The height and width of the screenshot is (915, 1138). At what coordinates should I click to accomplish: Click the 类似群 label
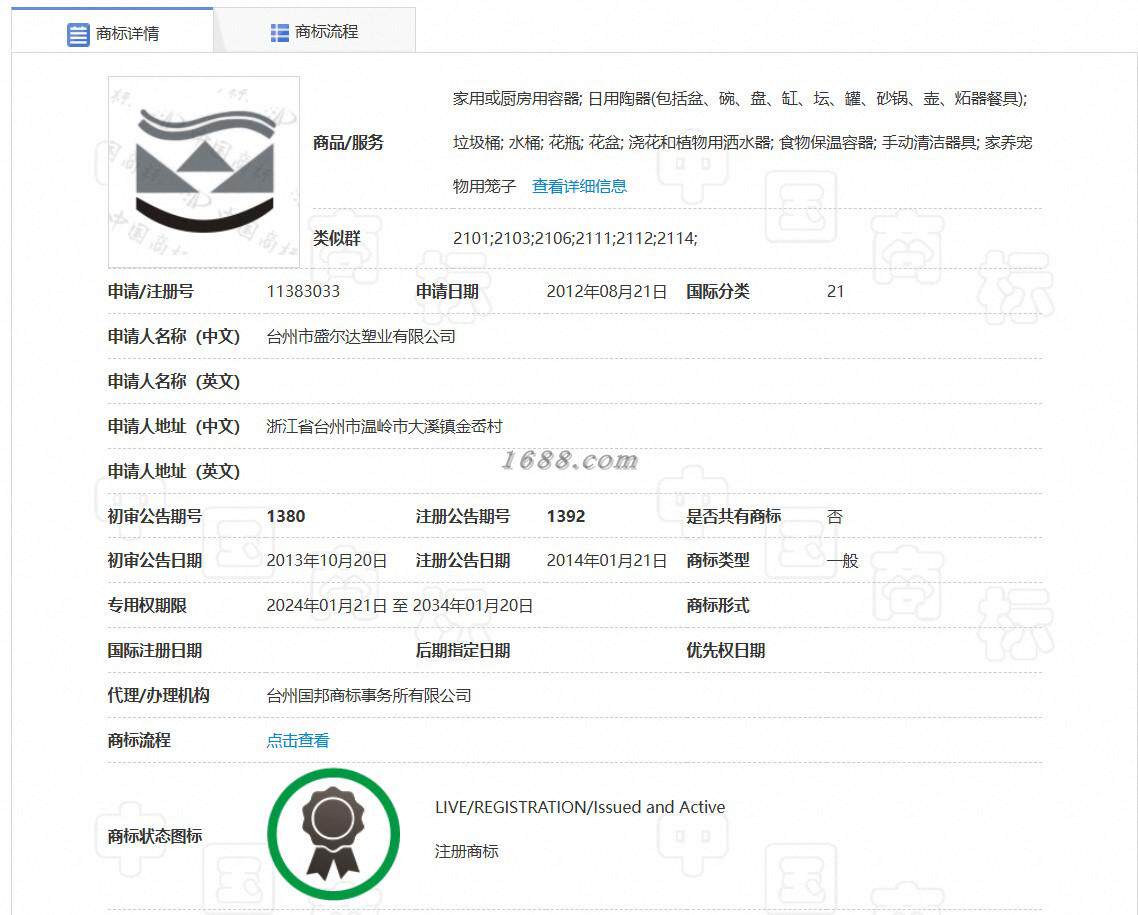point(336,238)
